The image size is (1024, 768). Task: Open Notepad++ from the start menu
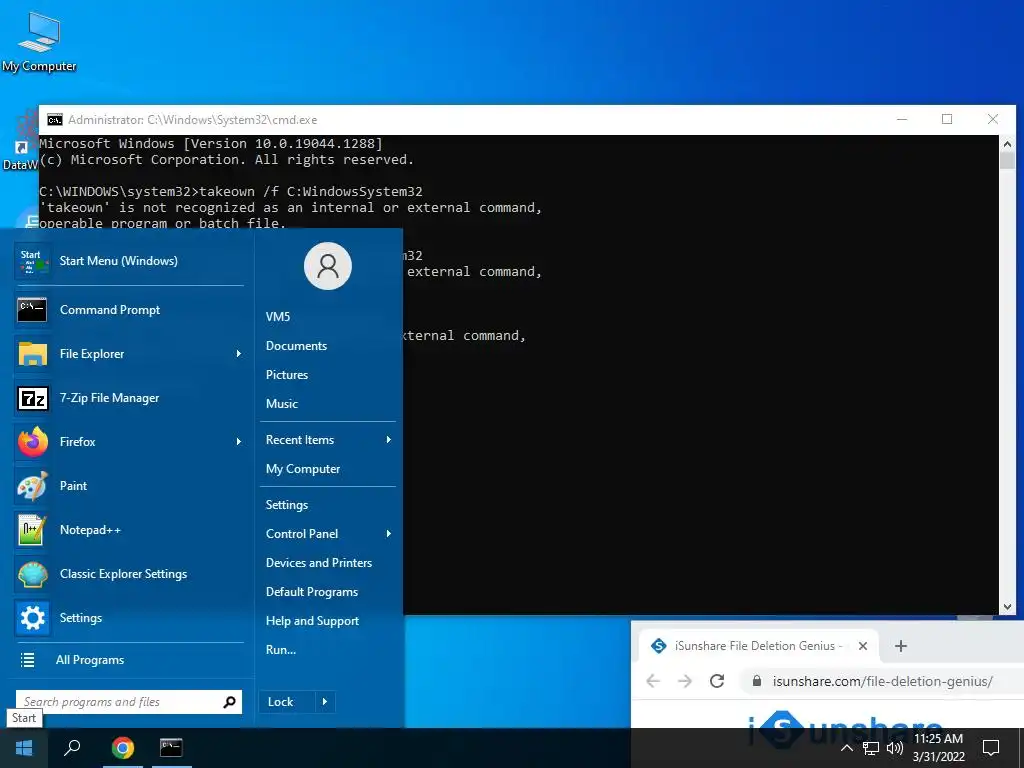point(129,530)
